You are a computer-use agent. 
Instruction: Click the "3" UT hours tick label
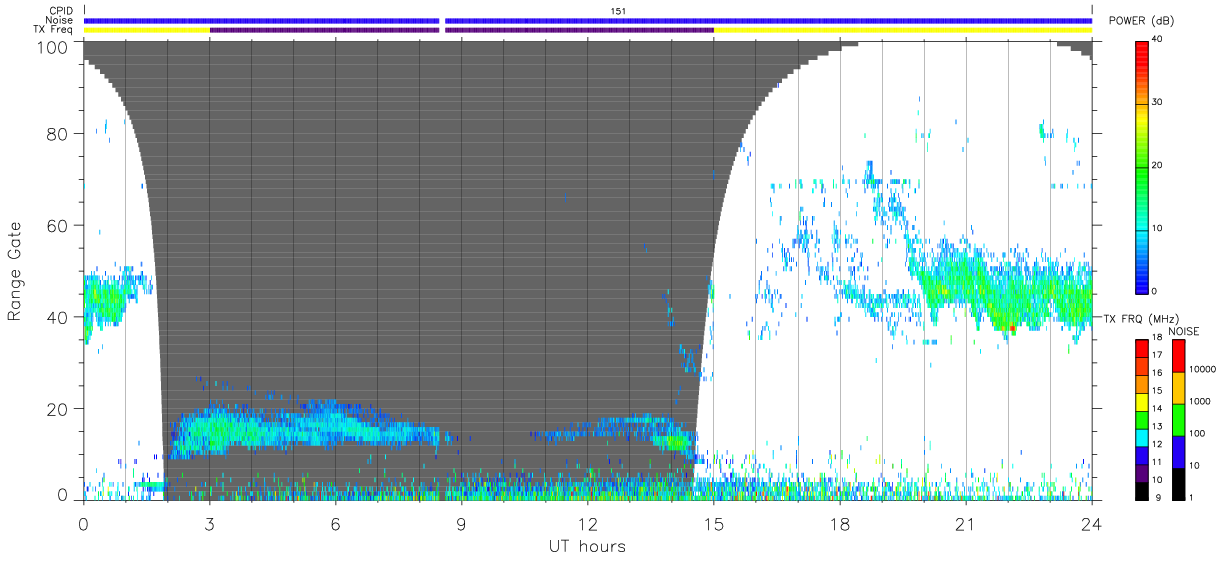click(209, 523)
